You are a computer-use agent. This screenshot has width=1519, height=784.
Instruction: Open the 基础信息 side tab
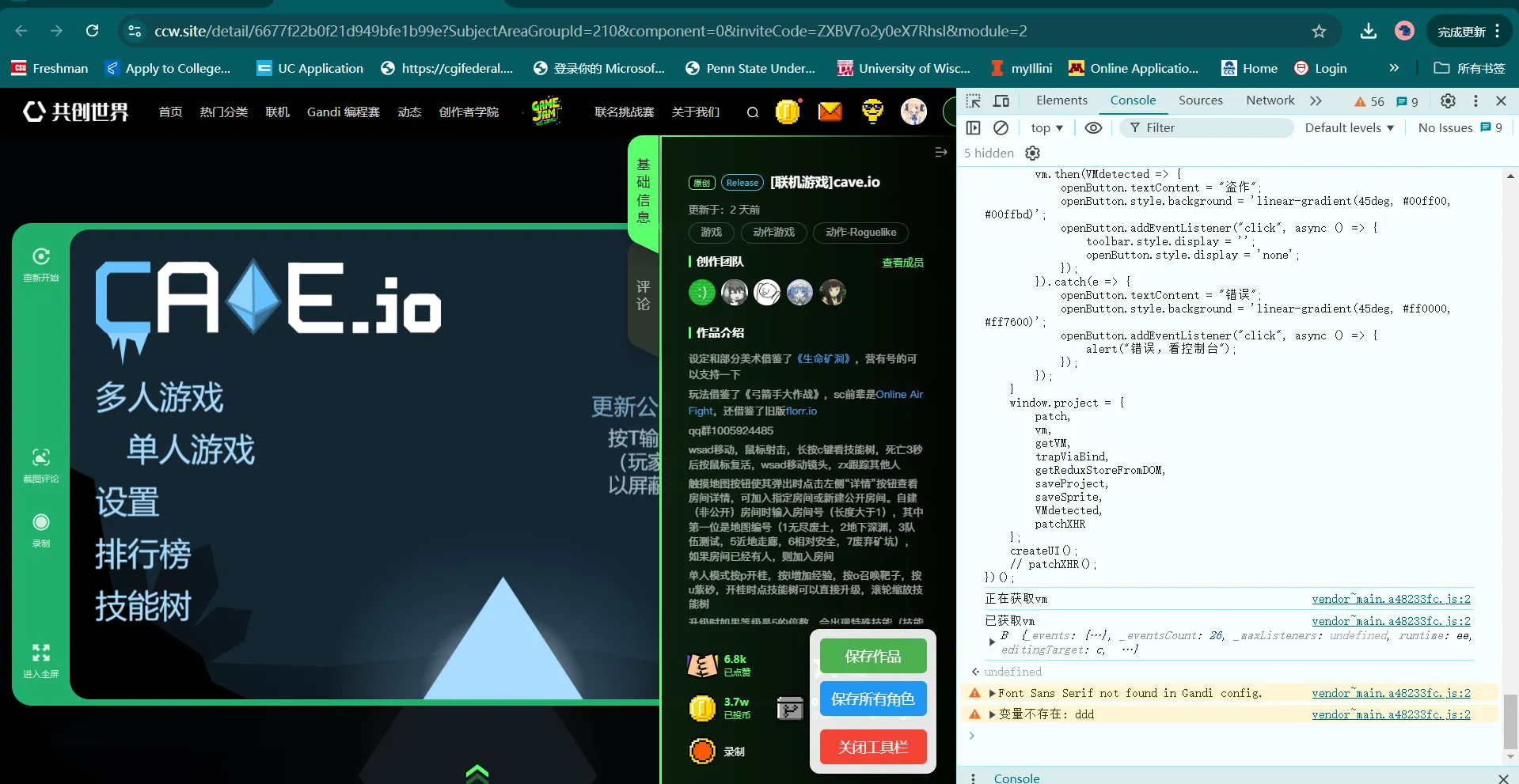coord(644,191)
